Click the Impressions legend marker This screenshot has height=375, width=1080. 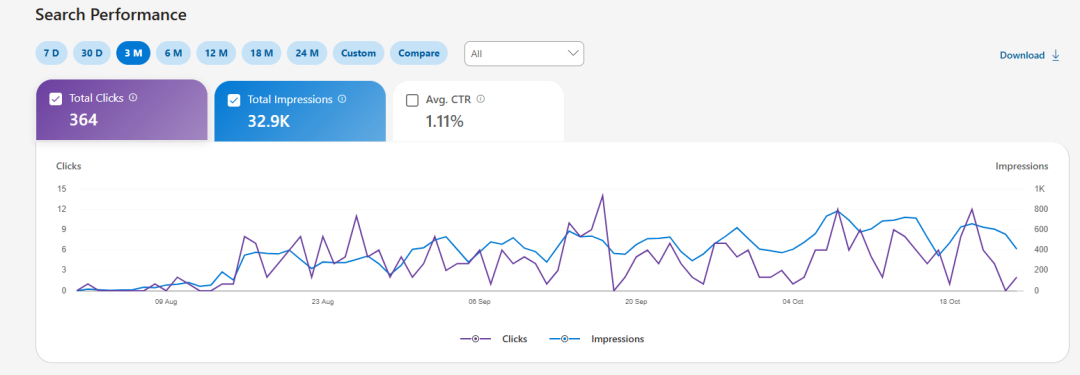click(565, 339)
